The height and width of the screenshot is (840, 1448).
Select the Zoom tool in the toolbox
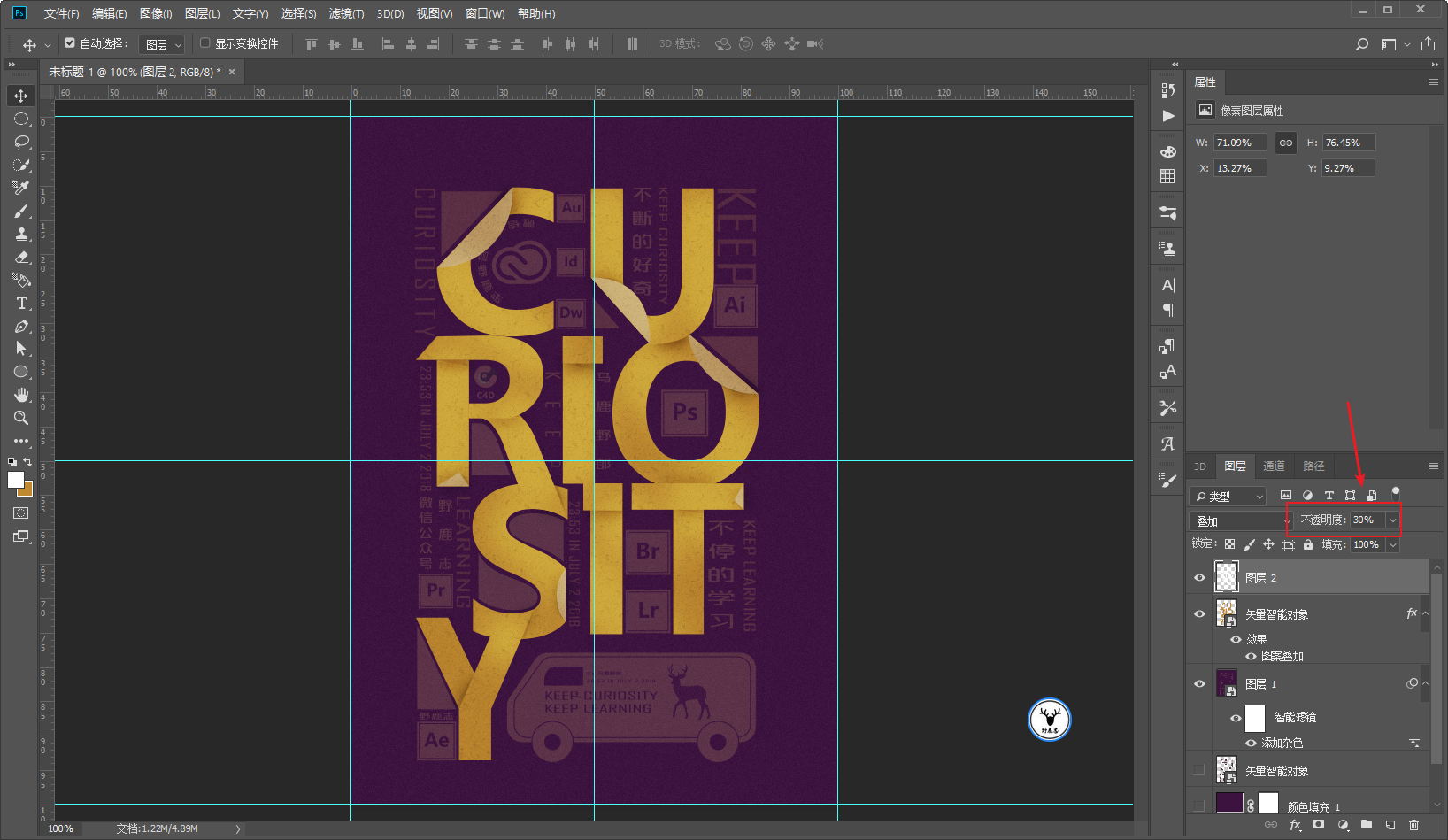click(21, 418)
